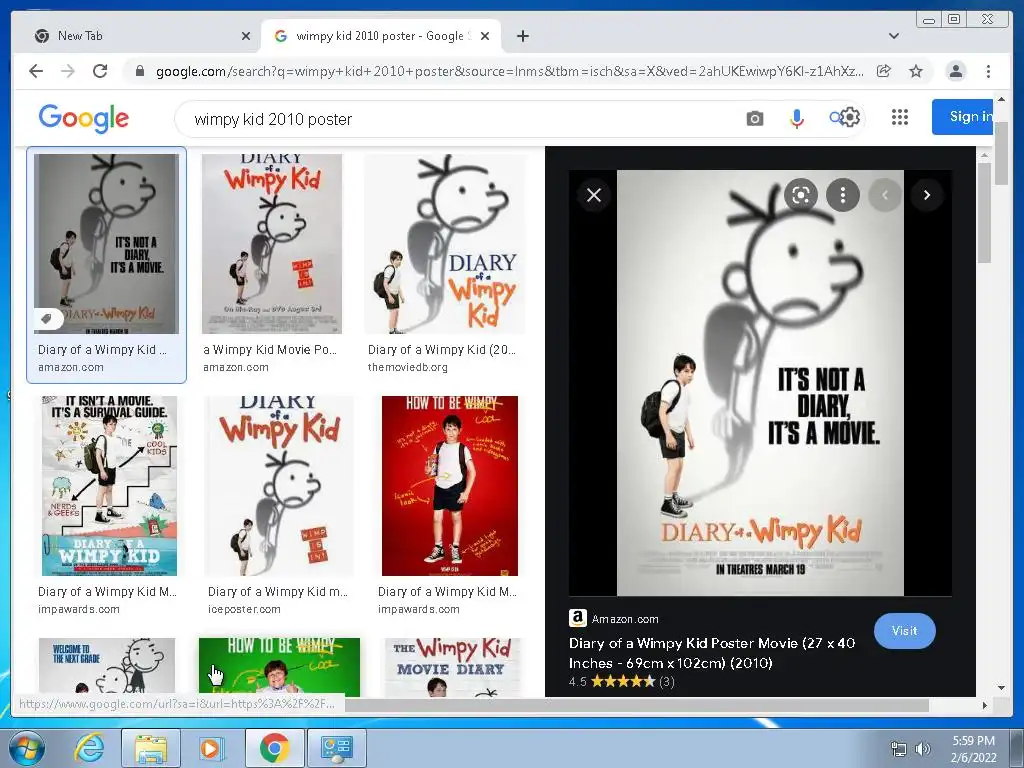Open the Amazon.com source link in the preview
This screenshot has width=1024, height=768.
624,619
